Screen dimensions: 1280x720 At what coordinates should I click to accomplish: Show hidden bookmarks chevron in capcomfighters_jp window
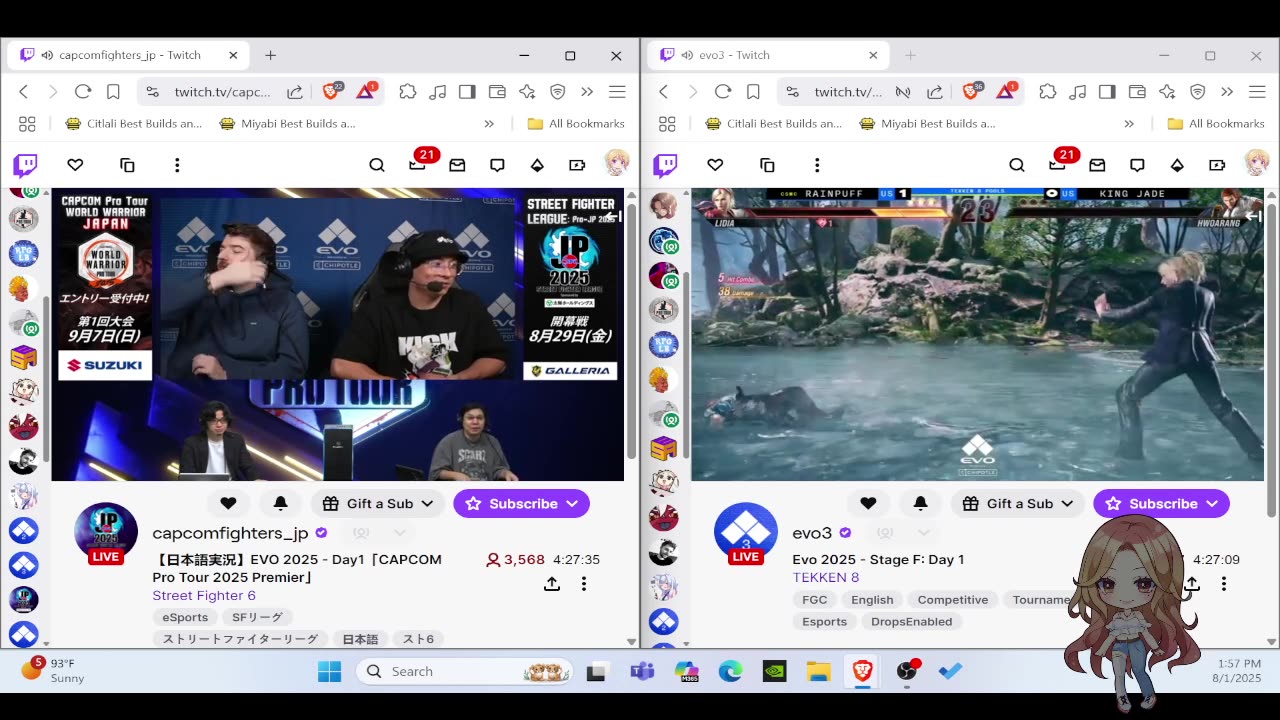[x=489, y=124]
